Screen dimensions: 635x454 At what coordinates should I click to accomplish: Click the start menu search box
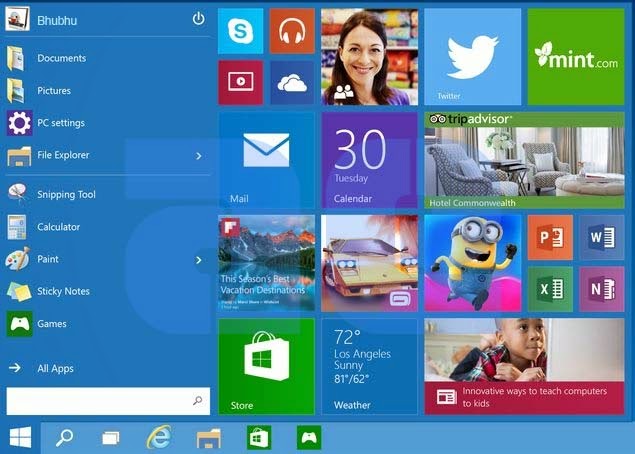tap(108, 401)
